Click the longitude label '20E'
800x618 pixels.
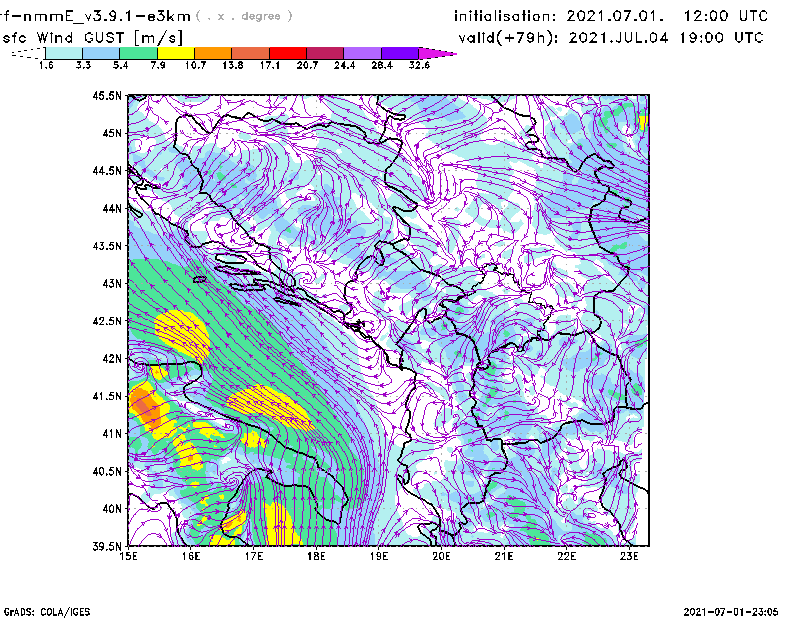point(441,556)
